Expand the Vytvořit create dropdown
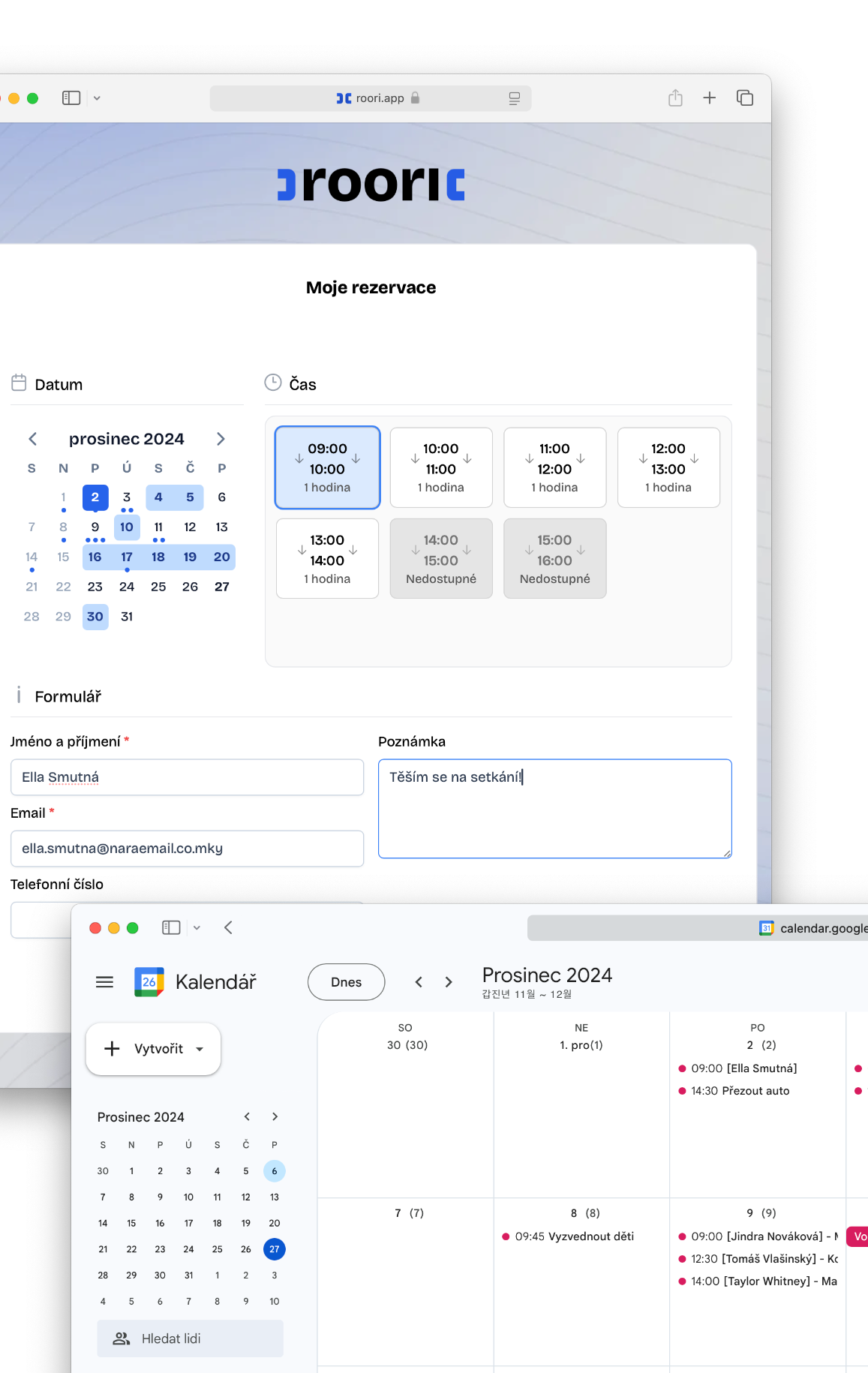 click(x=200, y=1049)
